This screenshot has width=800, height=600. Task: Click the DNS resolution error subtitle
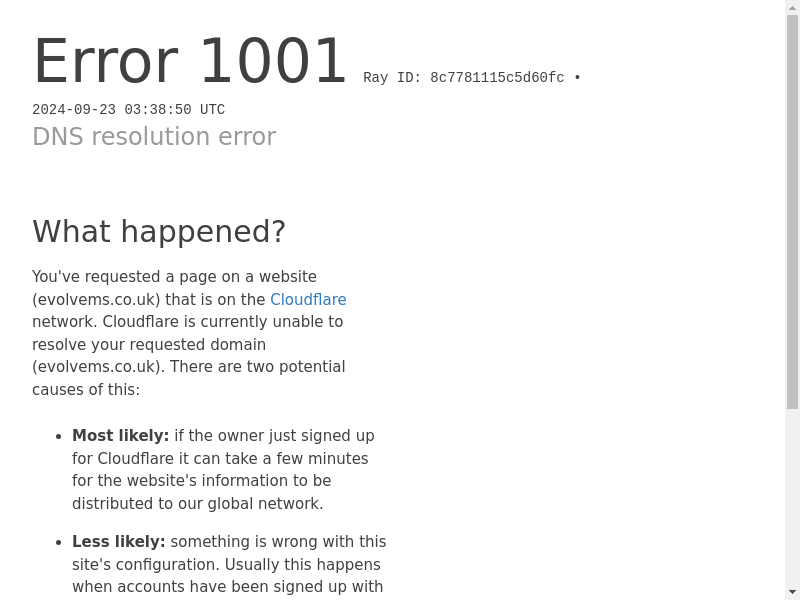(154, 137)
